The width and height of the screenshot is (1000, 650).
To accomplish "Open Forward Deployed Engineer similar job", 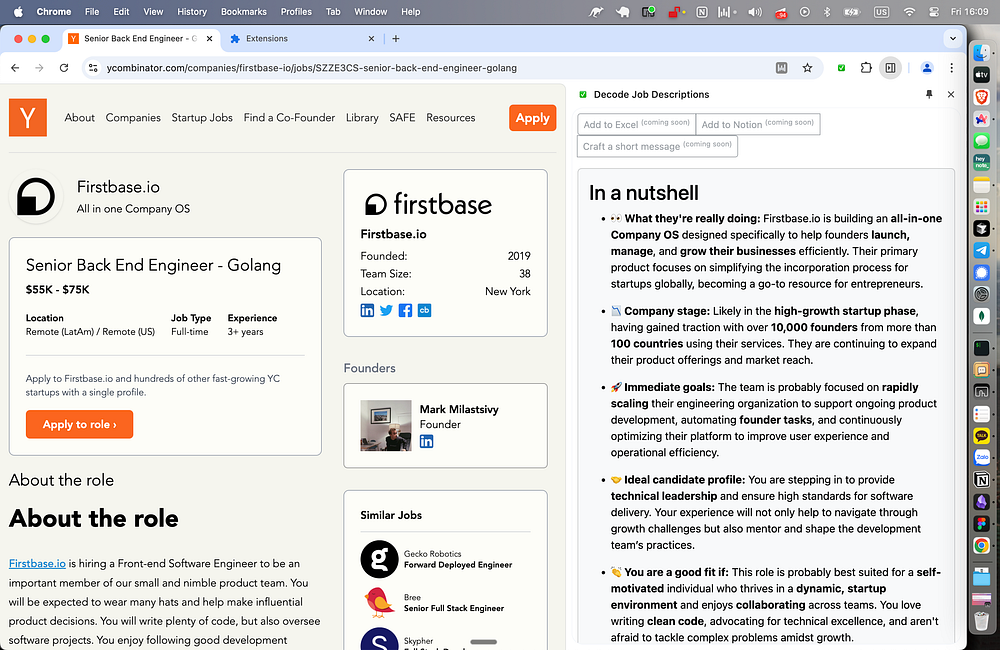I will coord(458,565).
